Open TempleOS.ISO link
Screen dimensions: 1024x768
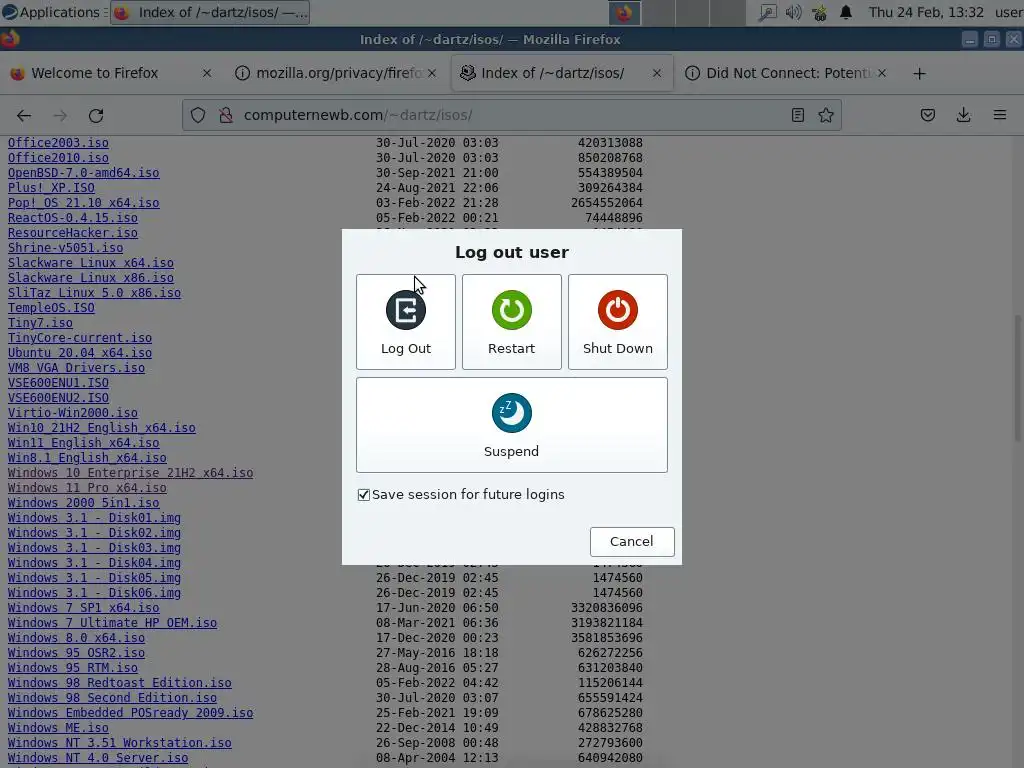coord(51,308)
